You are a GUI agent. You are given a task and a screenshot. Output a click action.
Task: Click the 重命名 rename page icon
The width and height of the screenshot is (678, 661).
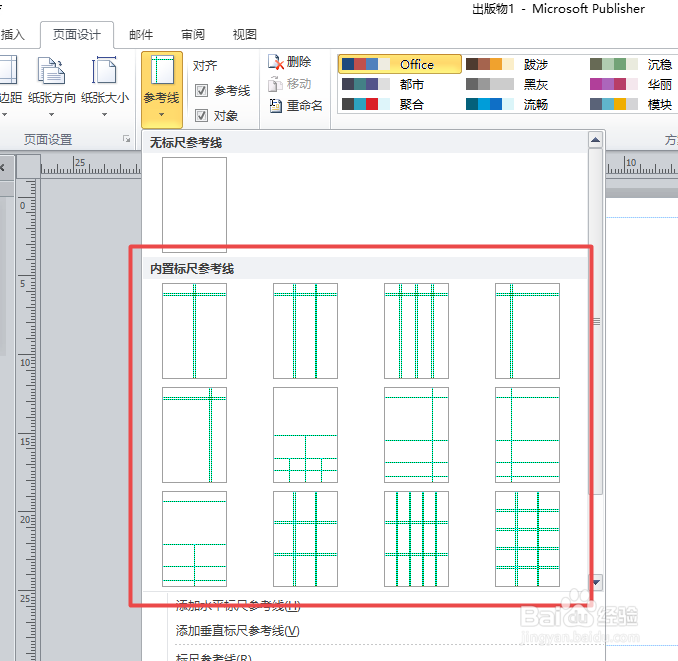click(275, 105)
